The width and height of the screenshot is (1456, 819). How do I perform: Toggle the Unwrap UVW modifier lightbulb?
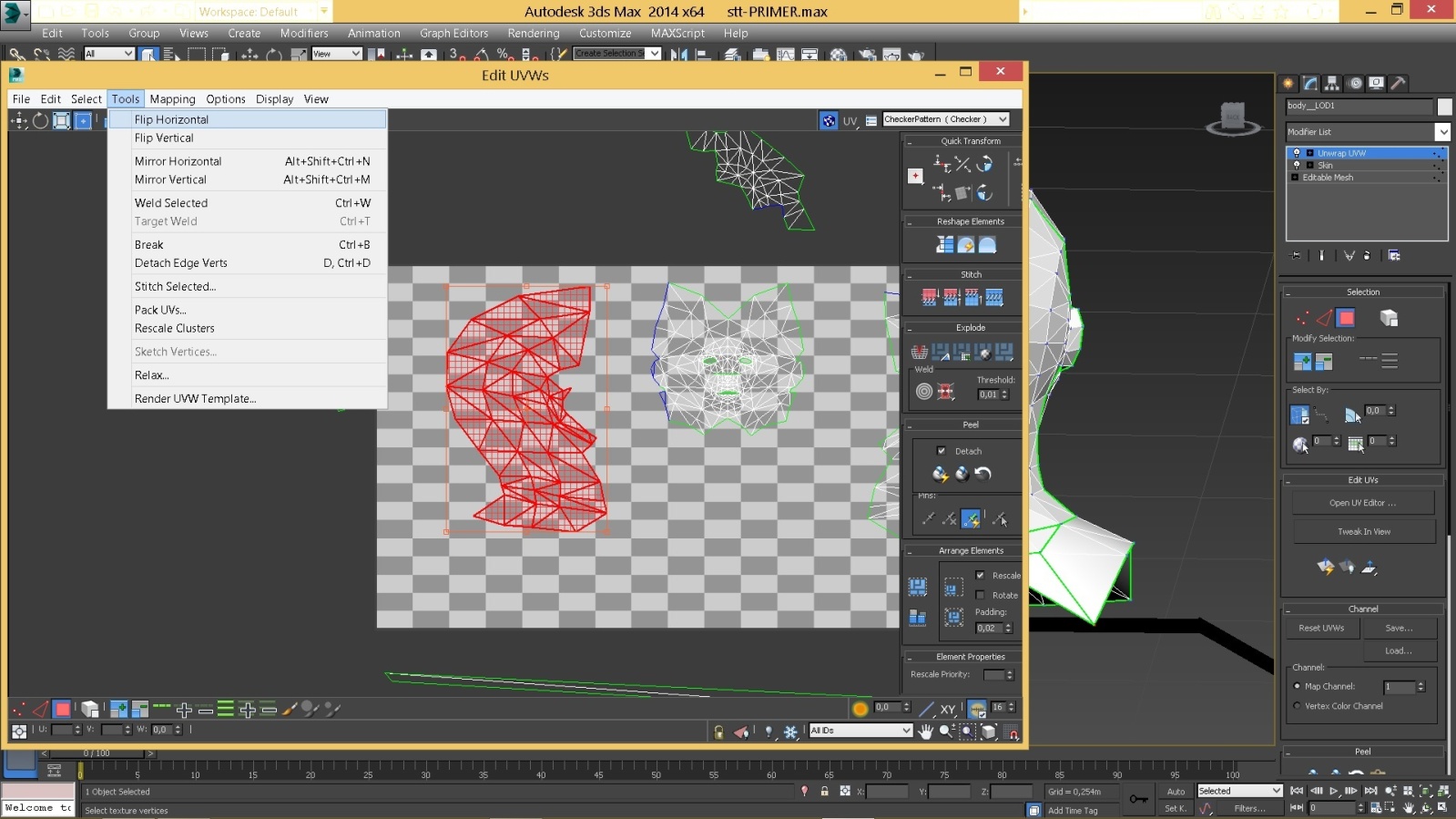click(x=1297, y=153)
